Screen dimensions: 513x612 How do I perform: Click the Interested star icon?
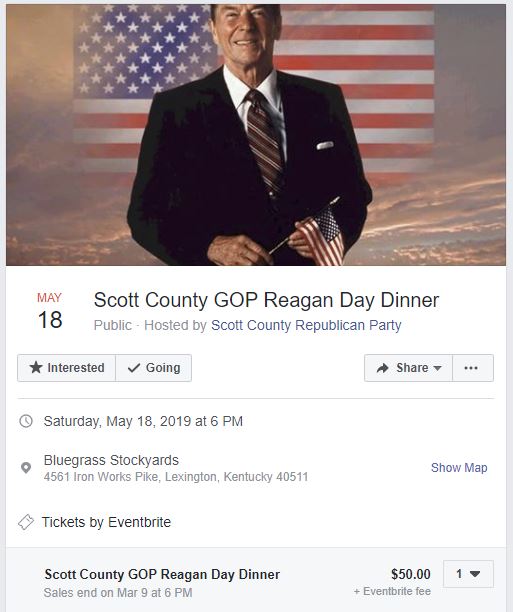coord(36,367)
